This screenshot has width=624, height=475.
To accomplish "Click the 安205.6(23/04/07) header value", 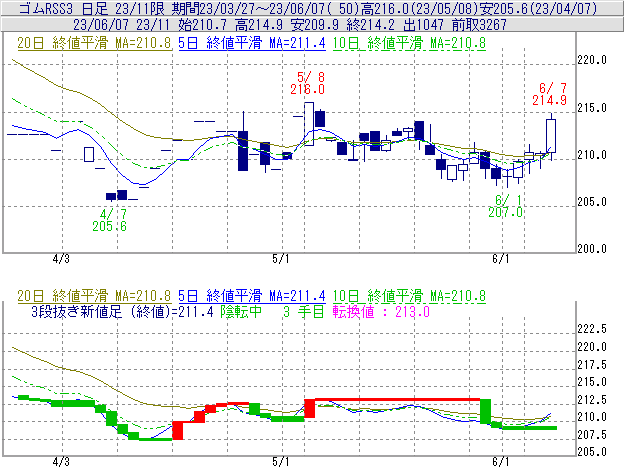I will (x=538, y=8).
